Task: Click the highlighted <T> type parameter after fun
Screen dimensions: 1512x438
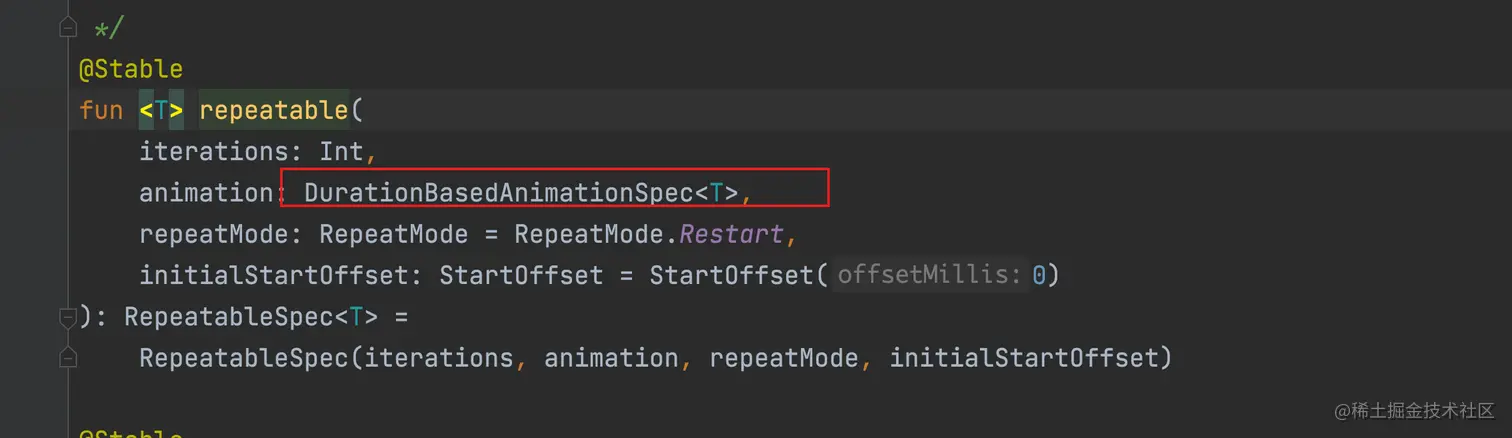Action: tap(161, 110)
